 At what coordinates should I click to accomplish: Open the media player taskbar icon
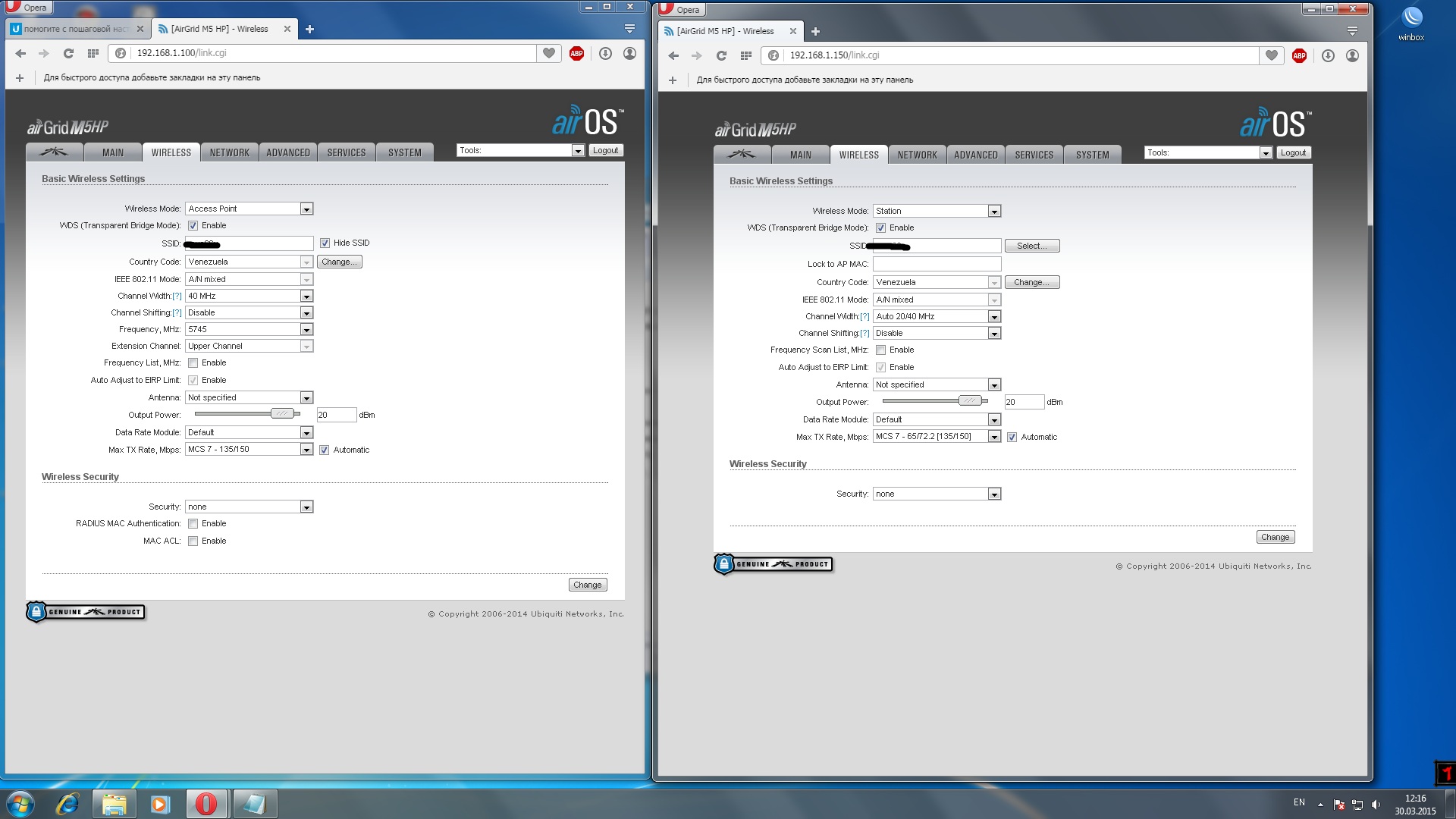pos(160,804)
